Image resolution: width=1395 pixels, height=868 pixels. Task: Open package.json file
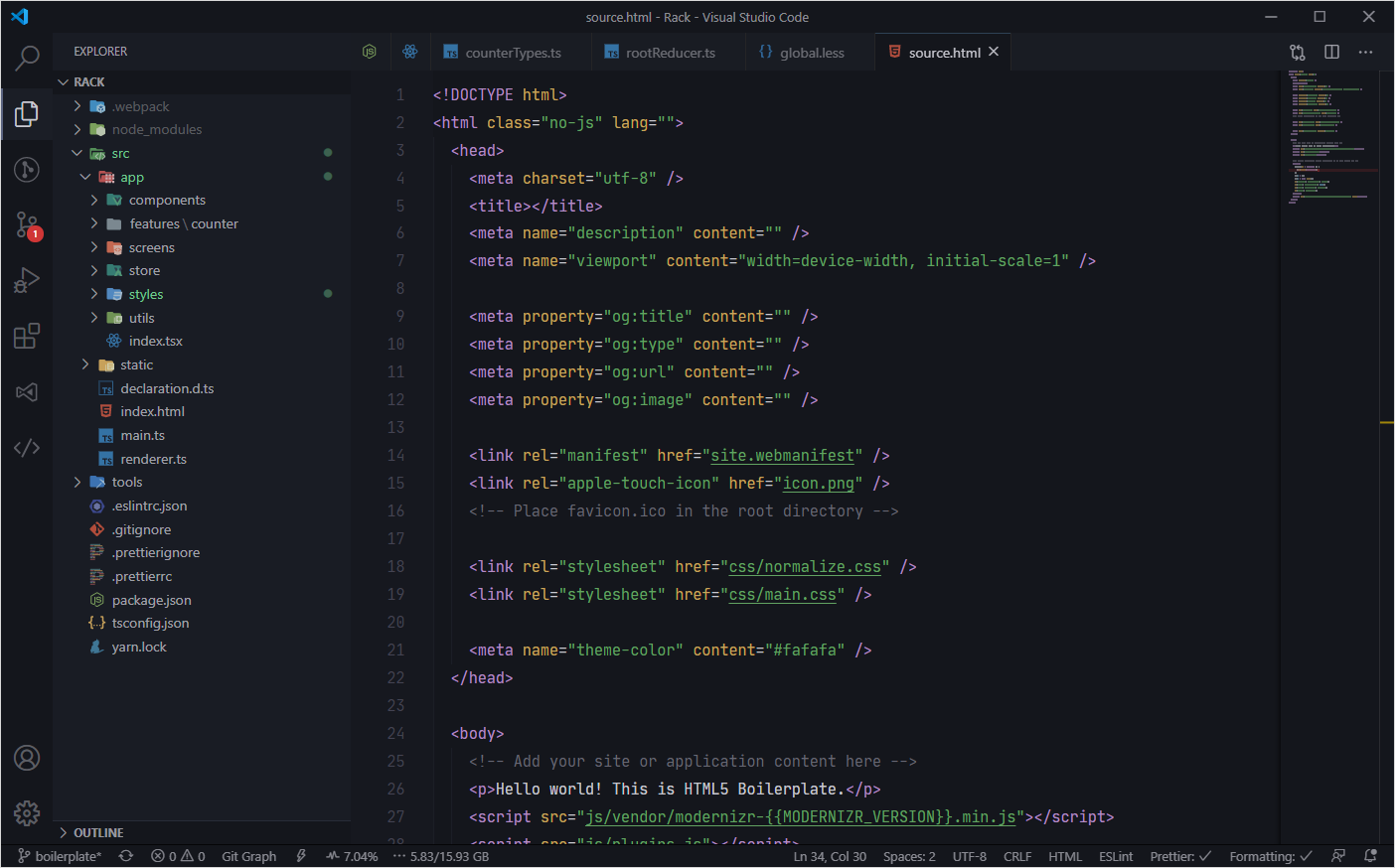(204, 600)
